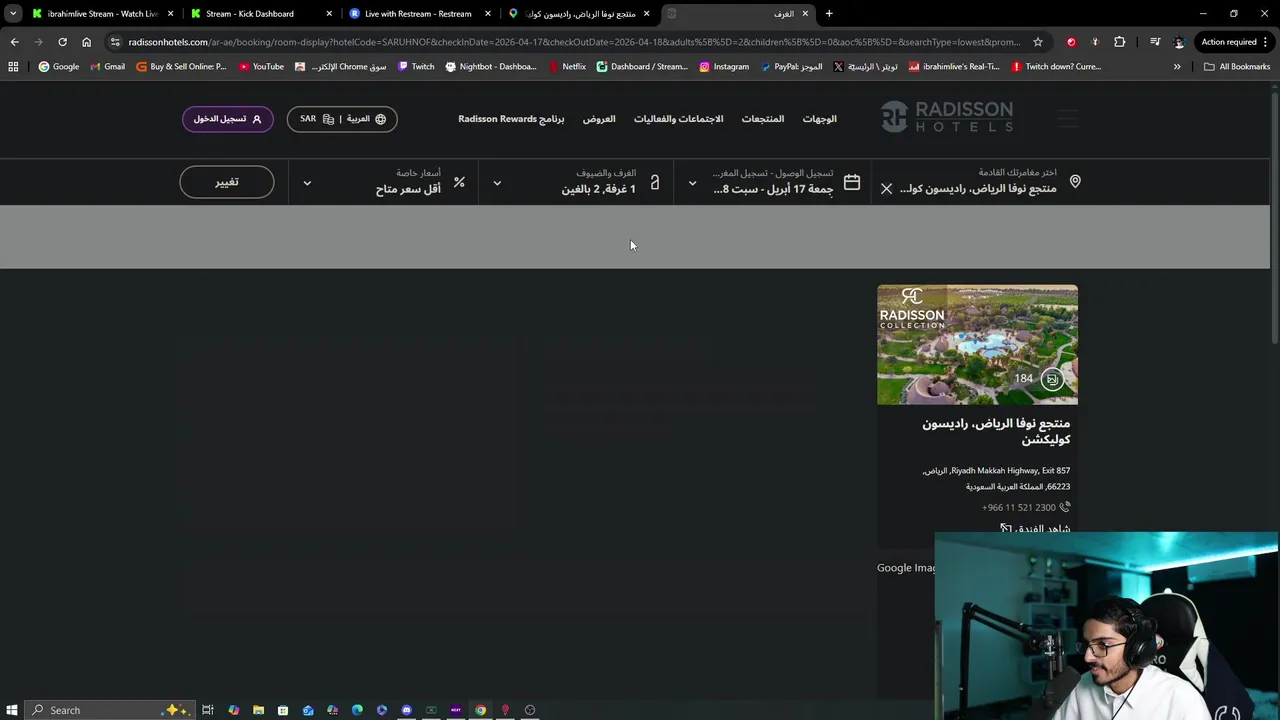Expand the rooms and guests dropdown arrow
Image resolution: width=1280 pixels, height=720 pixels.
pyautogui.click(x=497, y=183)
